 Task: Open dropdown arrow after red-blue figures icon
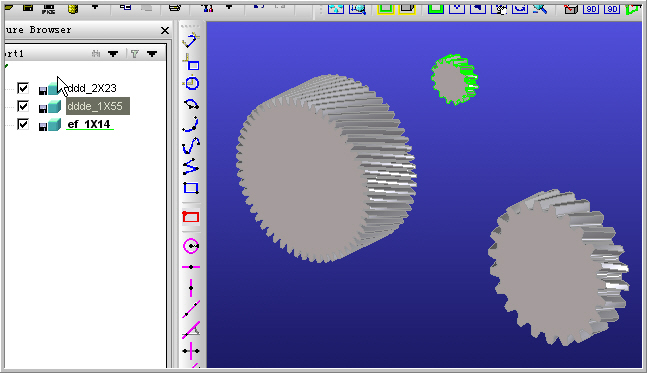tap(229, 7)
